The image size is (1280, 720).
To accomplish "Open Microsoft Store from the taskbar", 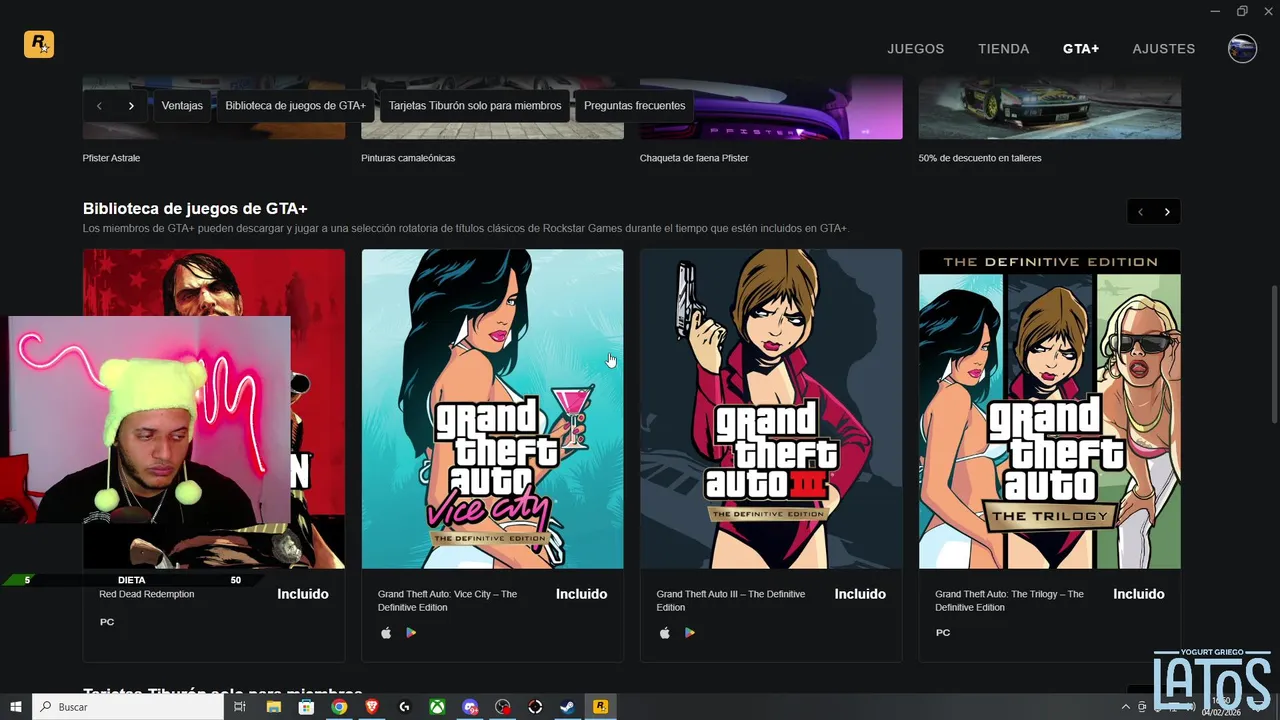I will 307,707.
